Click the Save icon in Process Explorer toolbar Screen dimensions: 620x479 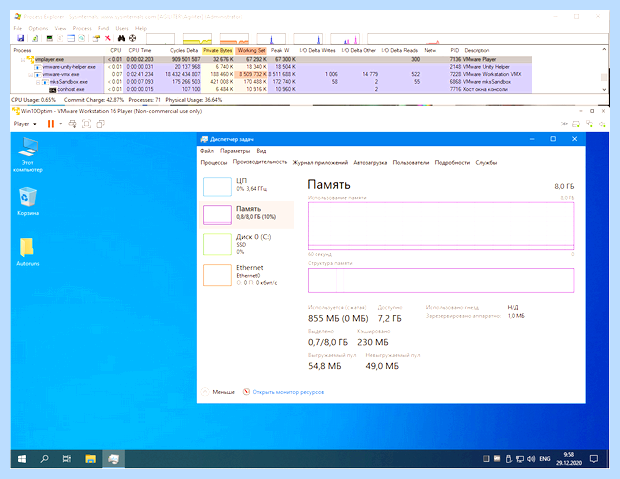21,38
